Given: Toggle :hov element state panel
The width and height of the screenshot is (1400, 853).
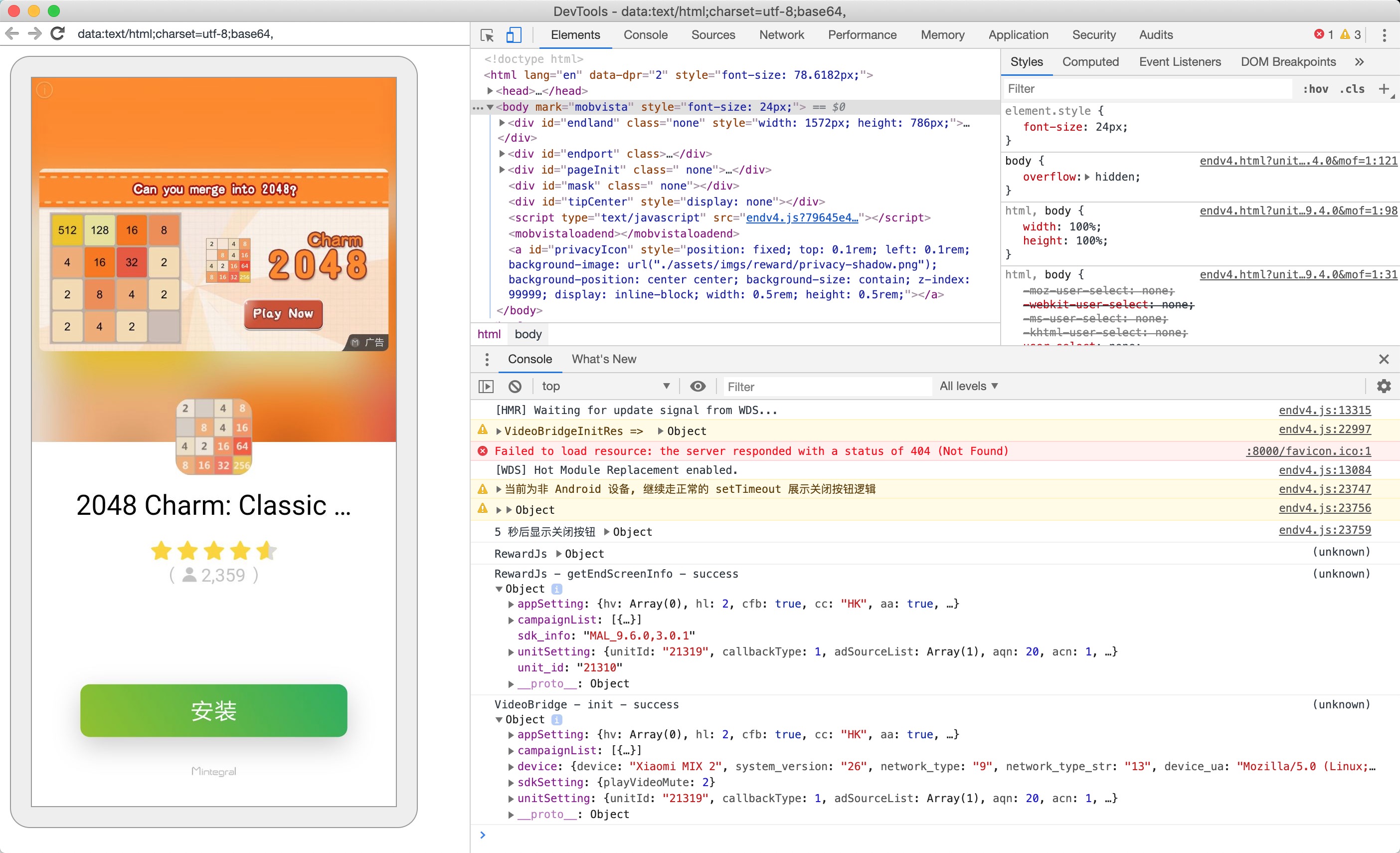Looking at the screenshot, I should 1315,89.
